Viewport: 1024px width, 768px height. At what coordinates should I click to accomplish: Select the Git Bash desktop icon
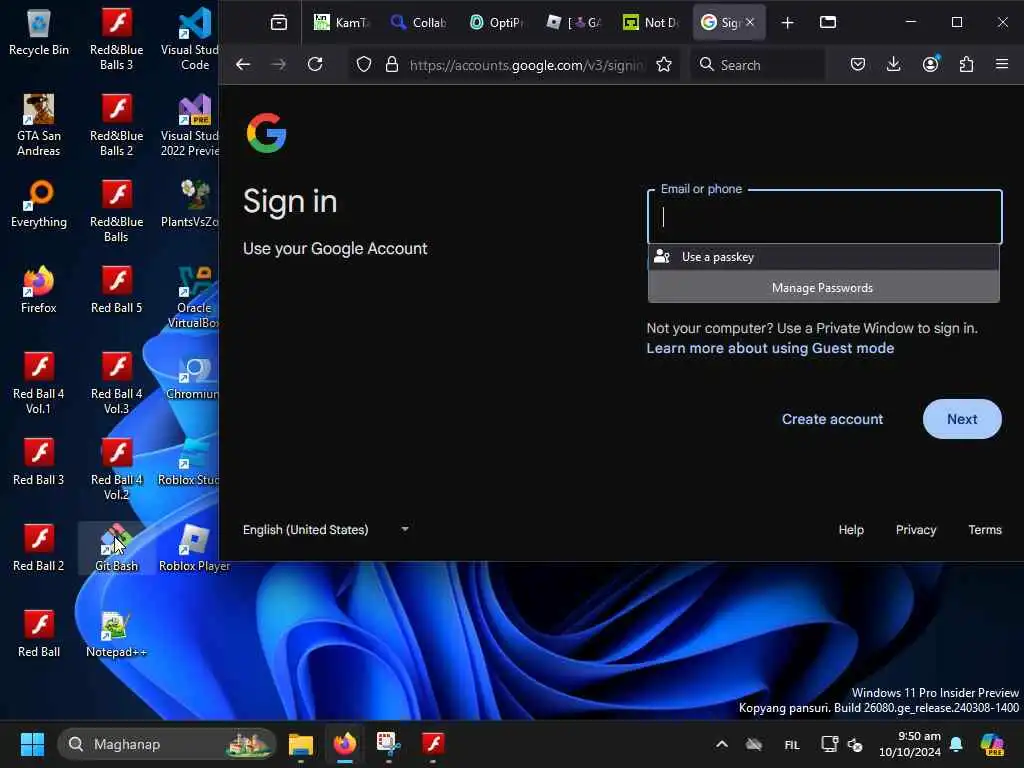click(116, 549)
